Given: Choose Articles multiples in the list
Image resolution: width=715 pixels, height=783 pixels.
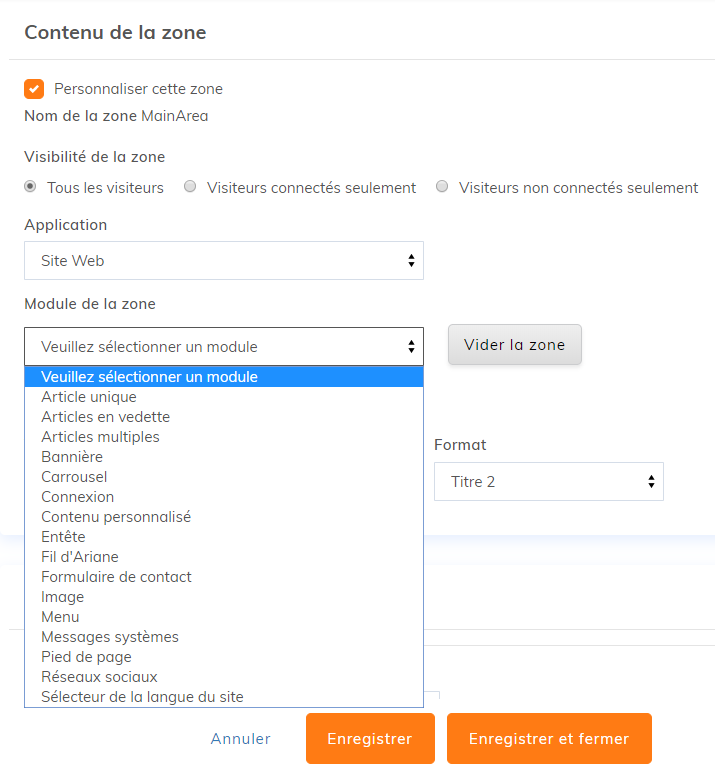Looking at the screenshot, I should (100, 437).
